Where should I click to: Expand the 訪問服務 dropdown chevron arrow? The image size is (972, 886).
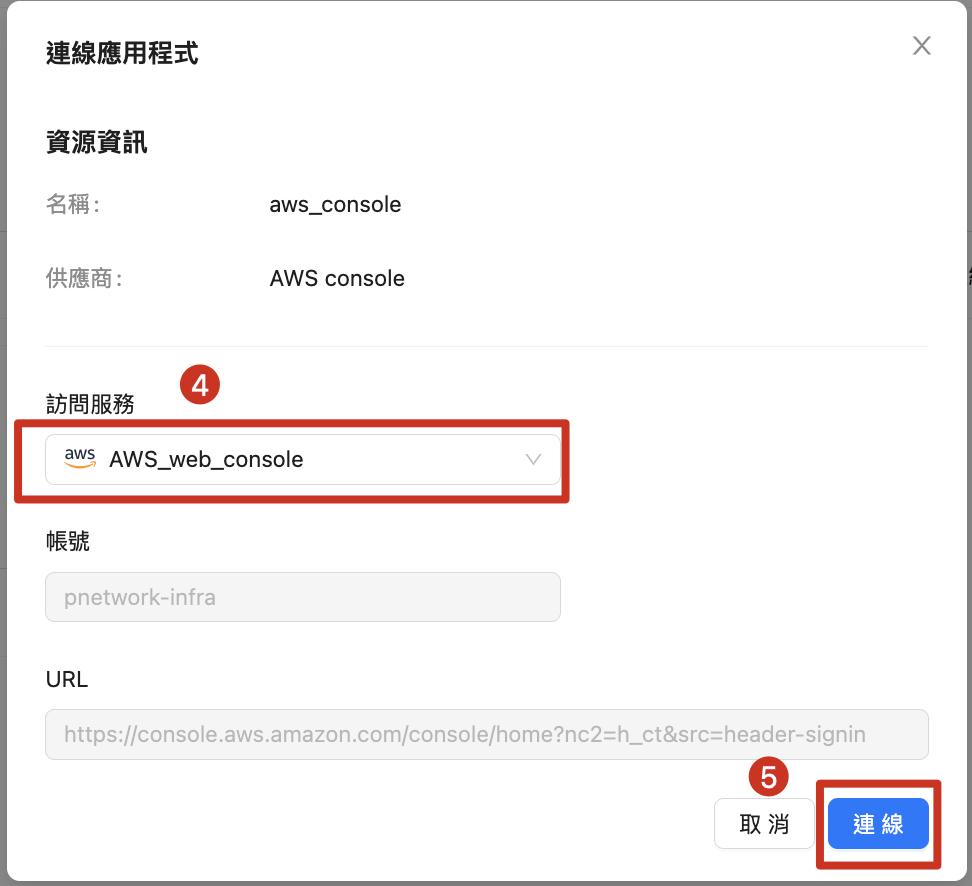coord(533,460)
